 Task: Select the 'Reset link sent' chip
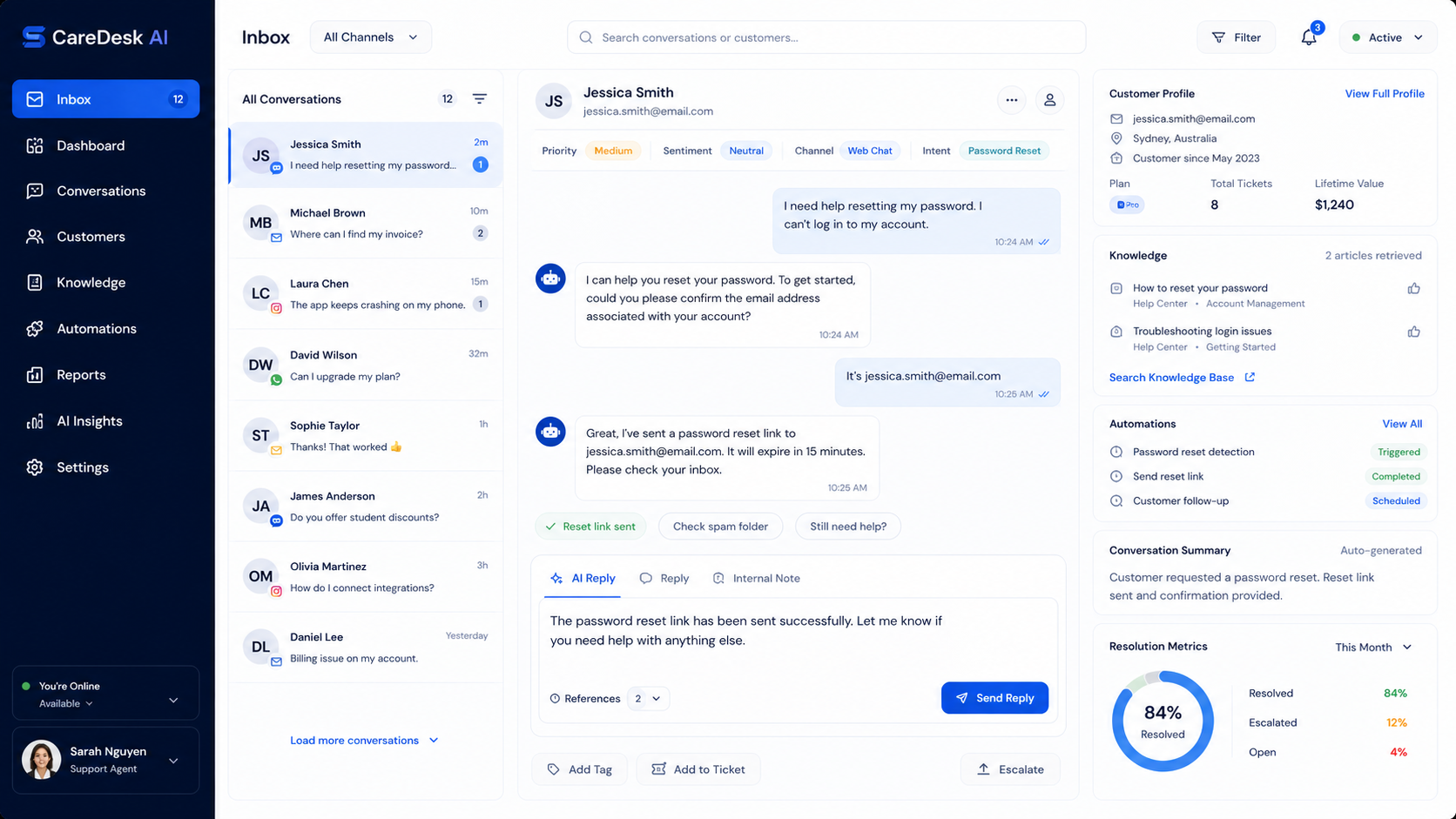pos(590,527)
